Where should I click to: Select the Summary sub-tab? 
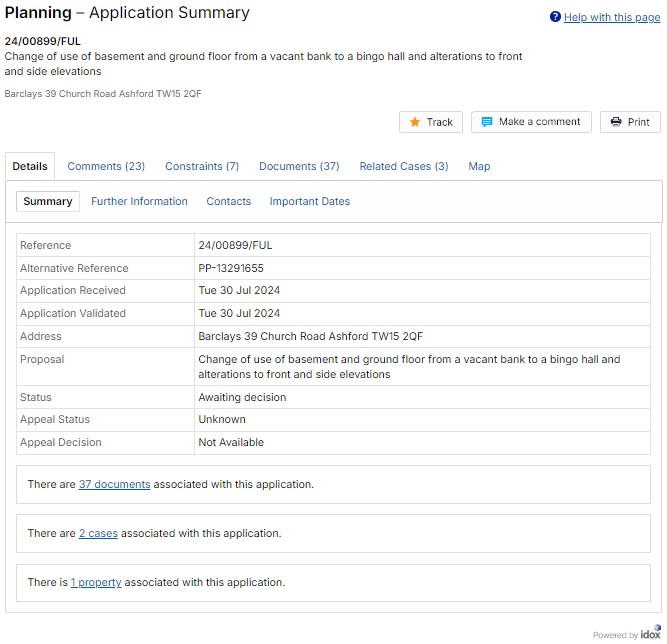[x=48, y=201]
